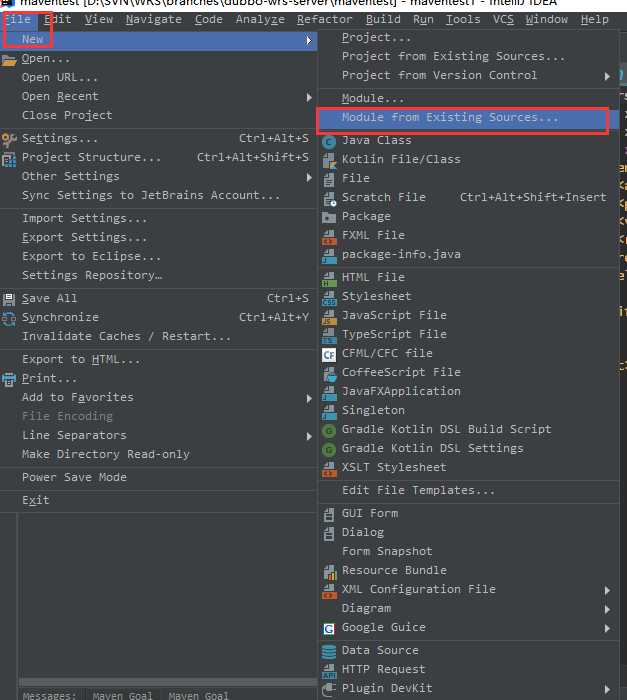Click the Gradle Kotlin DSL Build Script icon

point(329,431)
